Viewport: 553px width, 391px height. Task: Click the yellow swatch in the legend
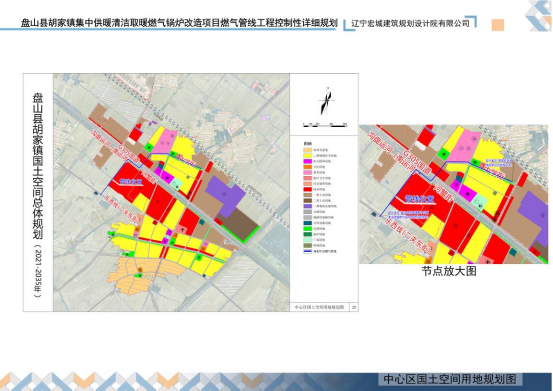[x=308, y=155]
